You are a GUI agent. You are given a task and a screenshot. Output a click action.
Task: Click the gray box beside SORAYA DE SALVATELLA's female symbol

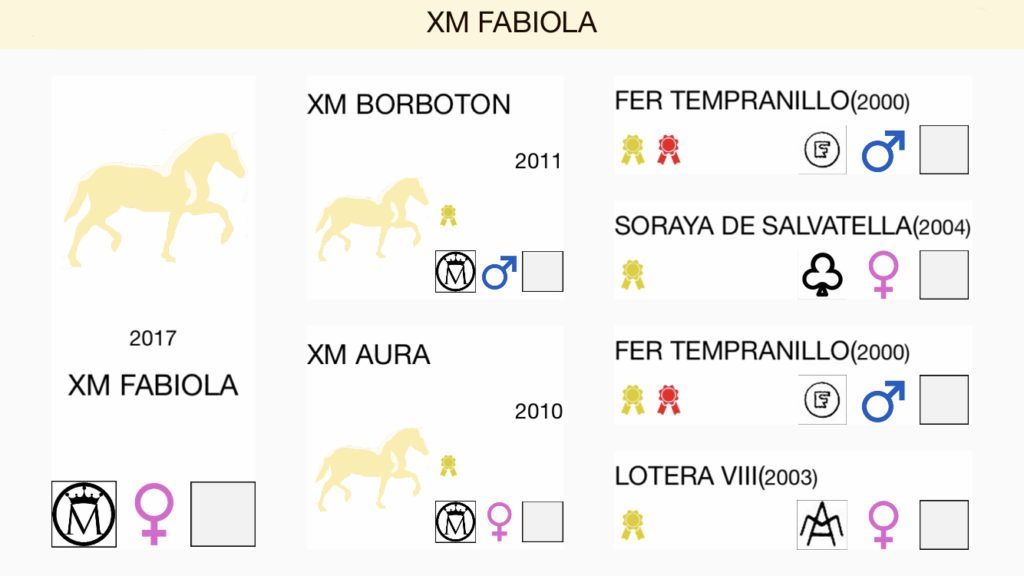[x=944, y=275]
